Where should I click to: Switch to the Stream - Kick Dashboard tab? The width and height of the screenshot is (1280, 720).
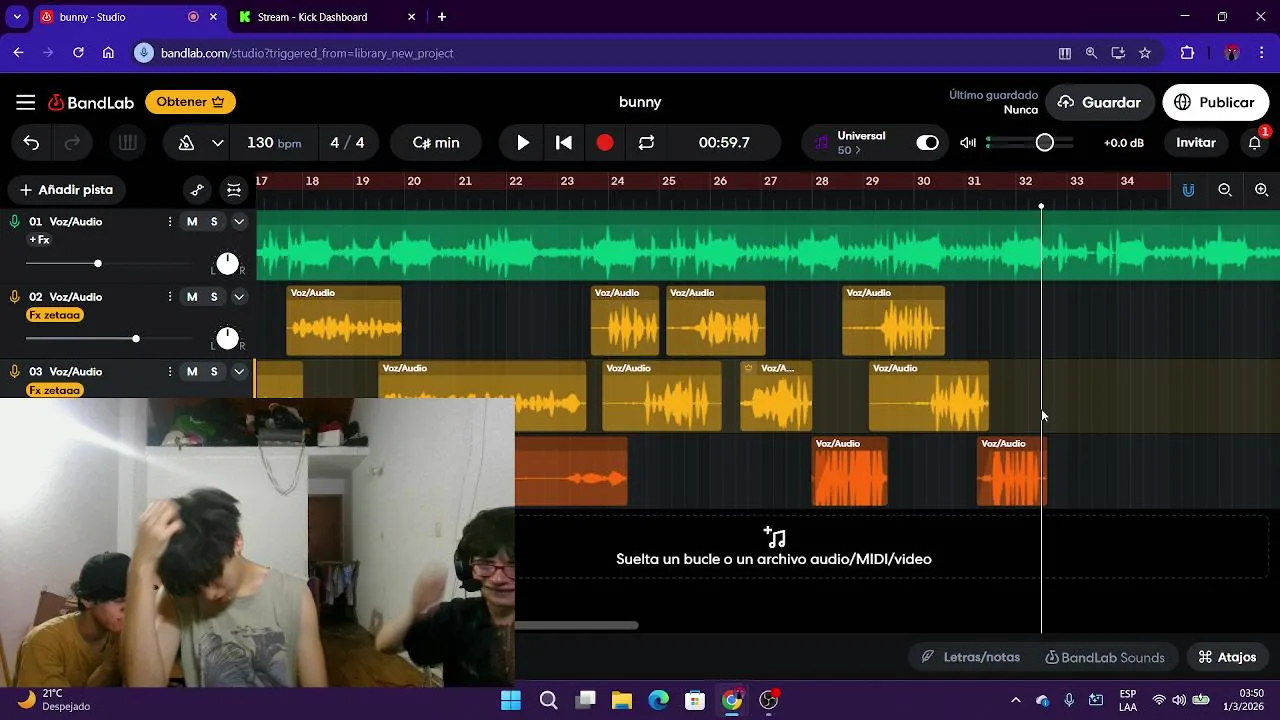coord(328,17)
